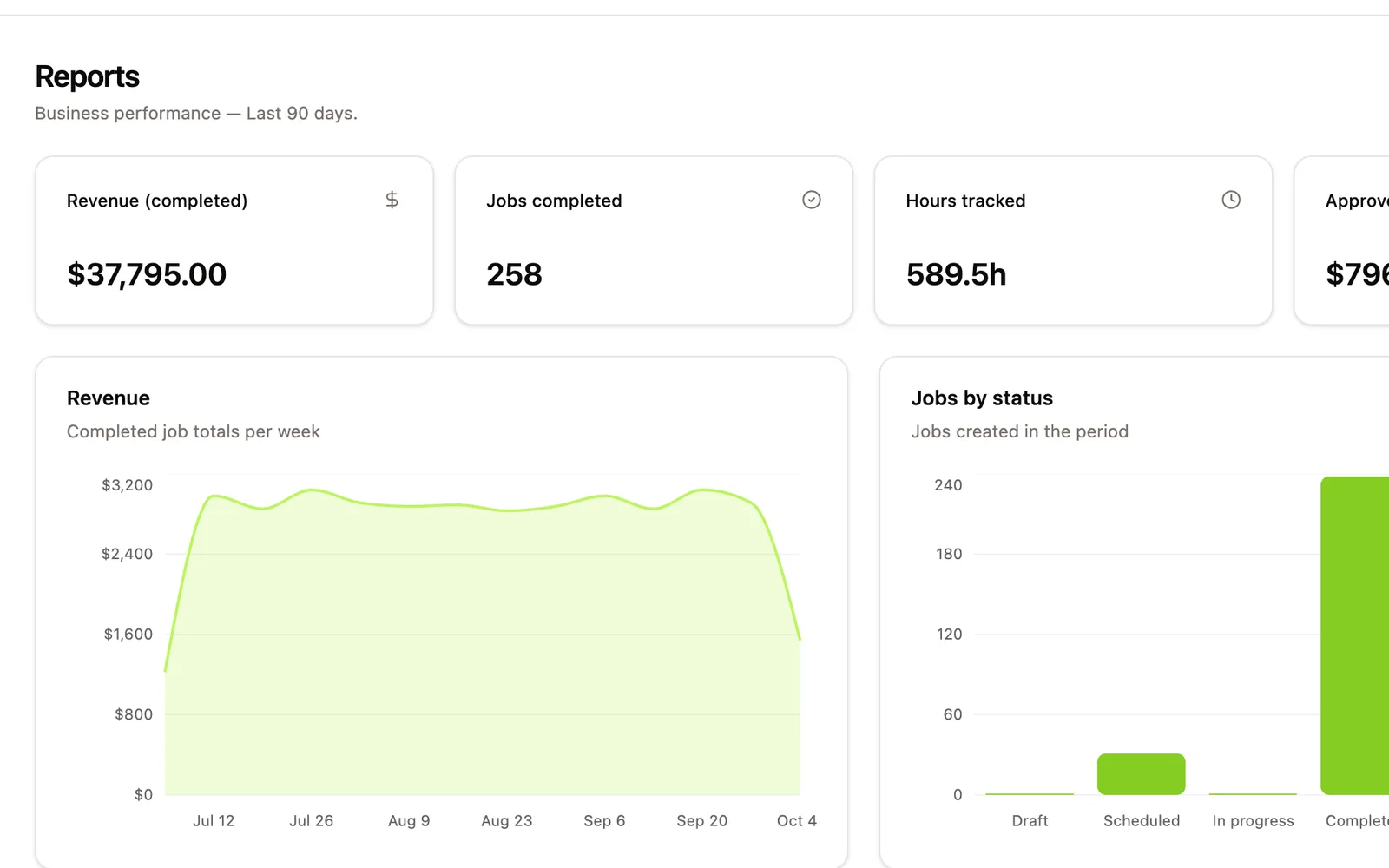Screen dimensions: 1389x868
Task: Click the Jul 26 x-axis label
Action: (x=312, y=821)
